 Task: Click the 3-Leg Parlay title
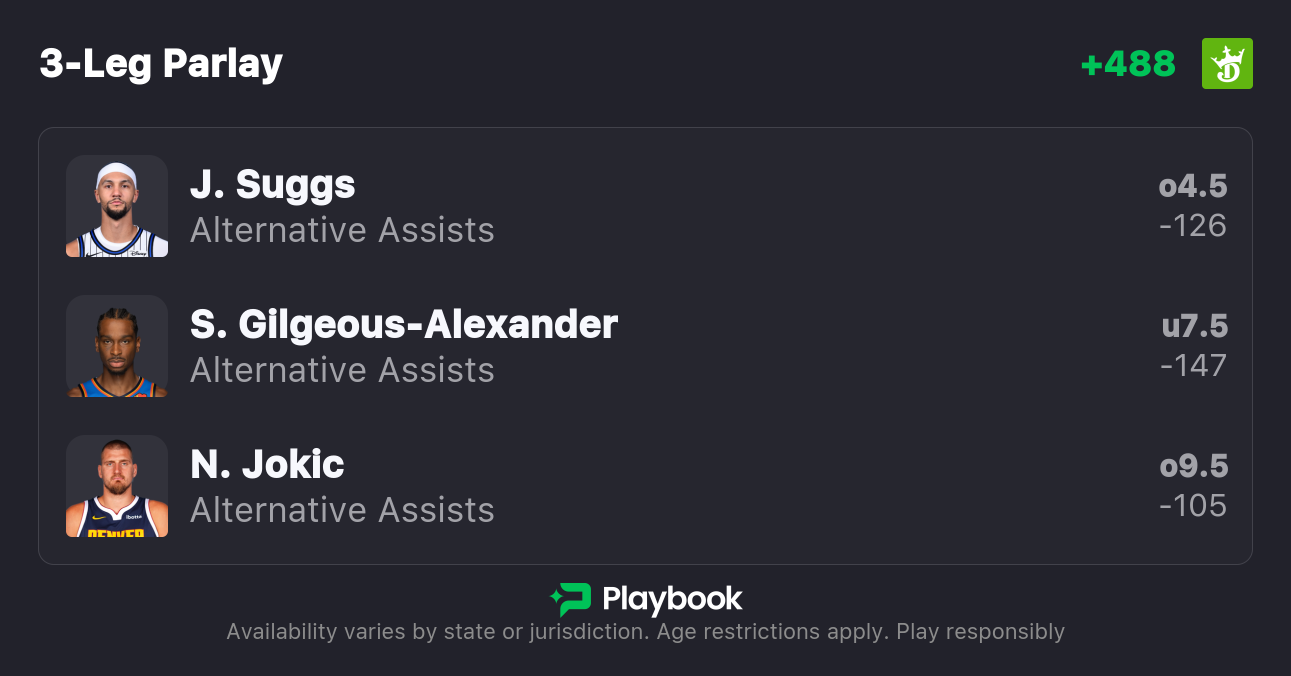pyautogui.click(x=161, y=64)
